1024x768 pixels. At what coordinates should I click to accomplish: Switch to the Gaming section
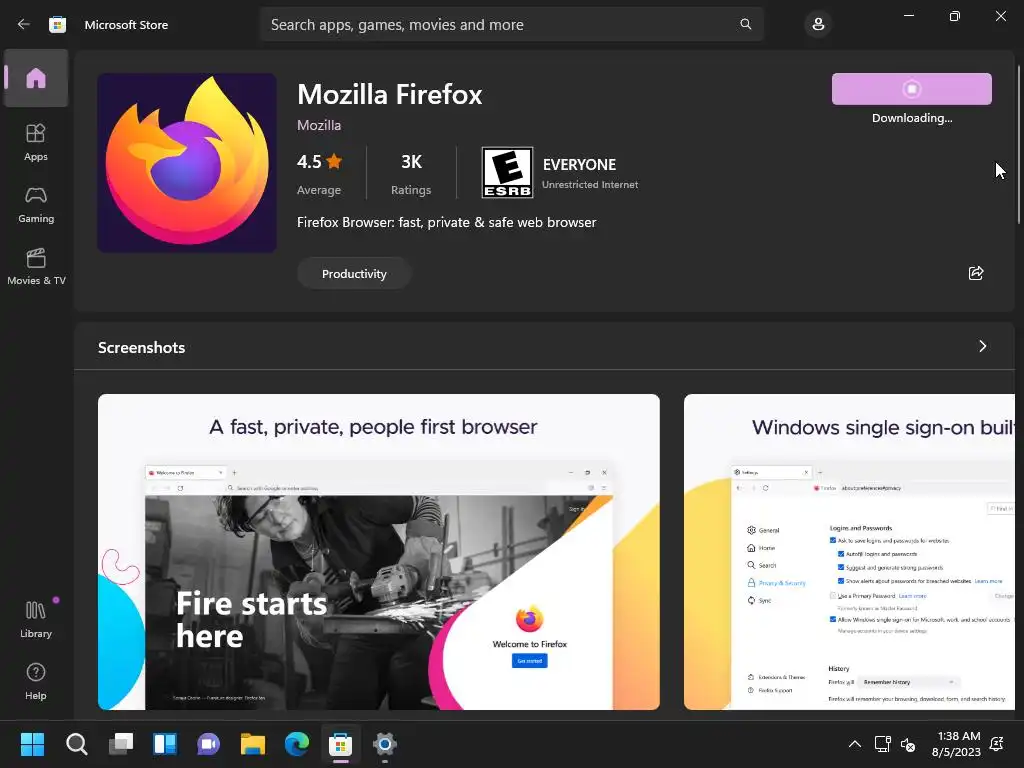[x=36, y=205]
